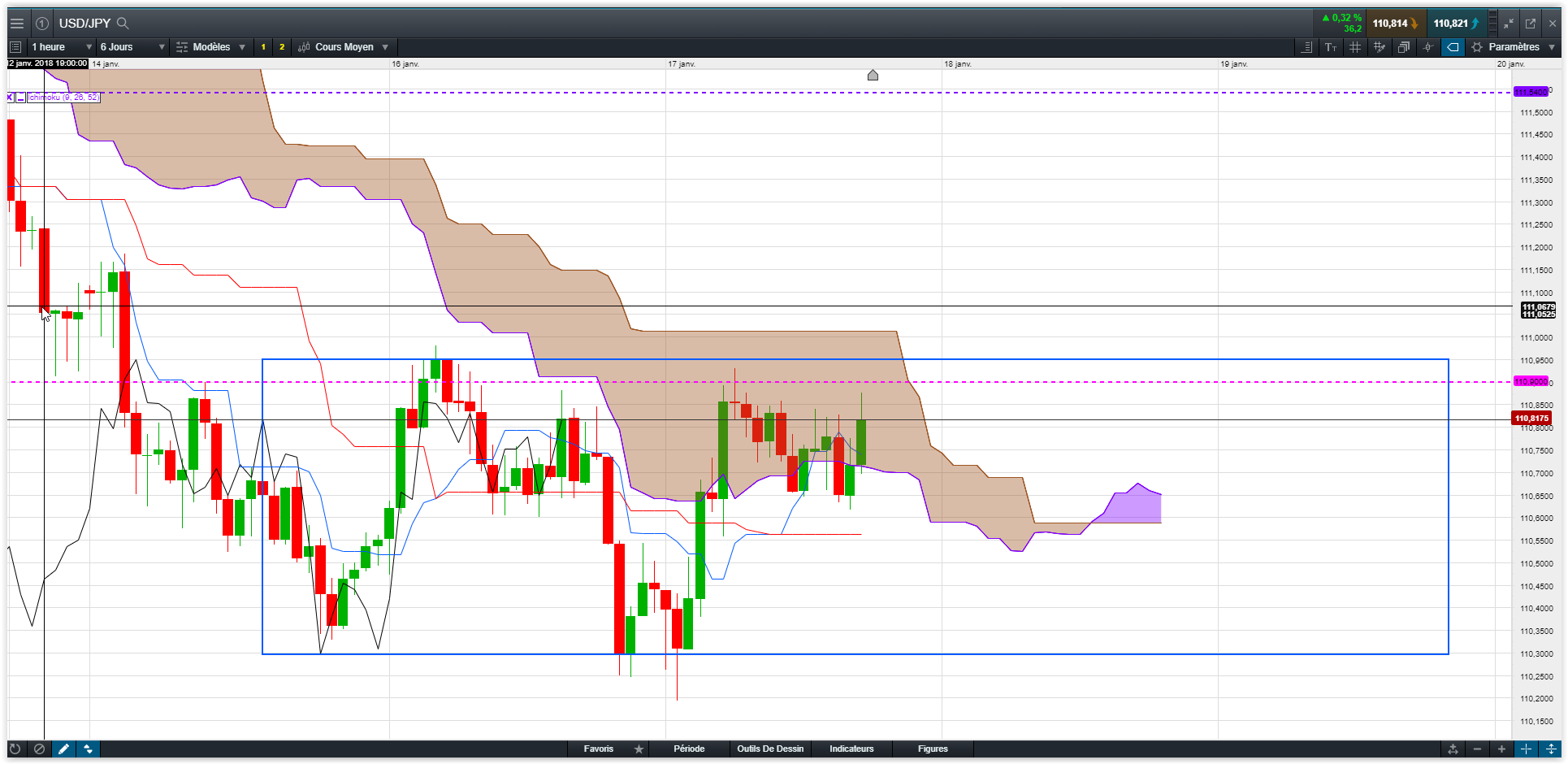Remove the Ichimoku indicator with its X
This screenshot has height=764, width=1568.
10,98
